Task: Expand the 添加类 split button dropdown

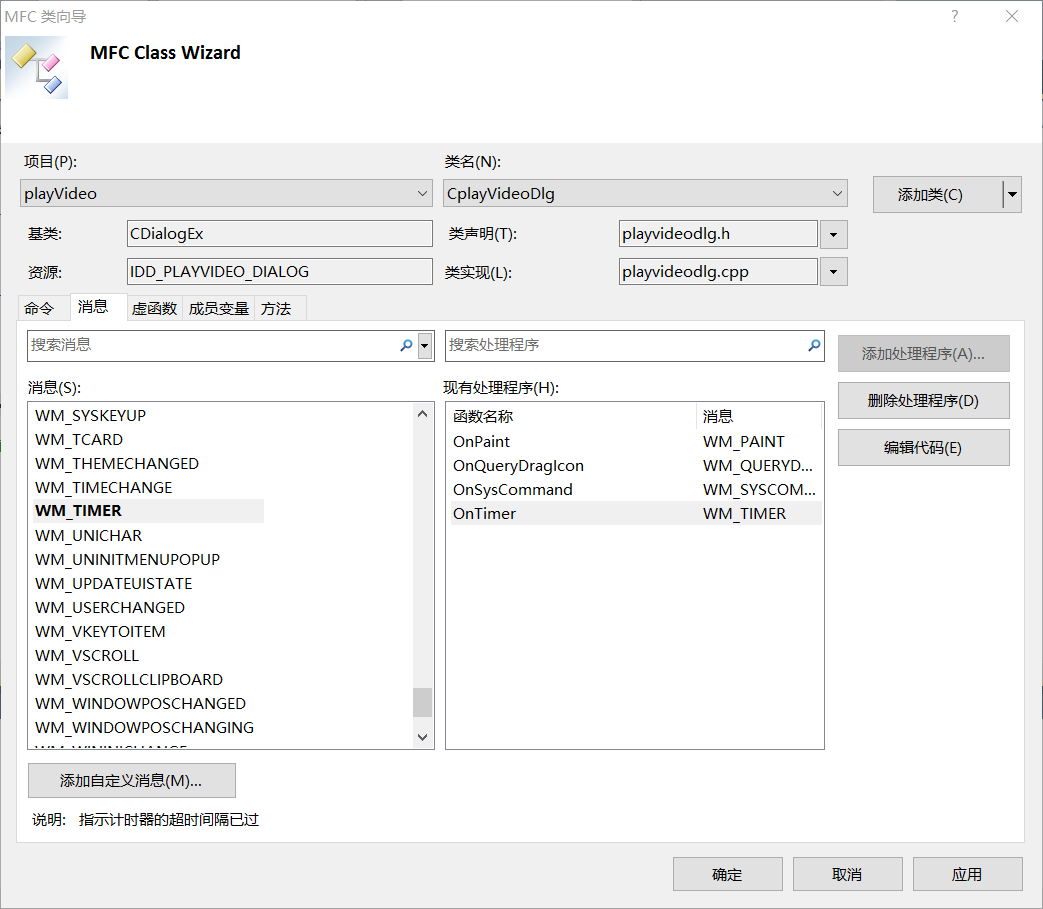Action: [1011, 194]
